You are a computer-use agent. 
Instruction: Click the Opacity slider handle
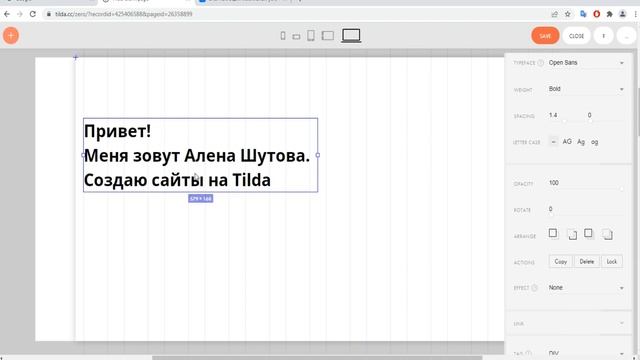tap(622, 189)
